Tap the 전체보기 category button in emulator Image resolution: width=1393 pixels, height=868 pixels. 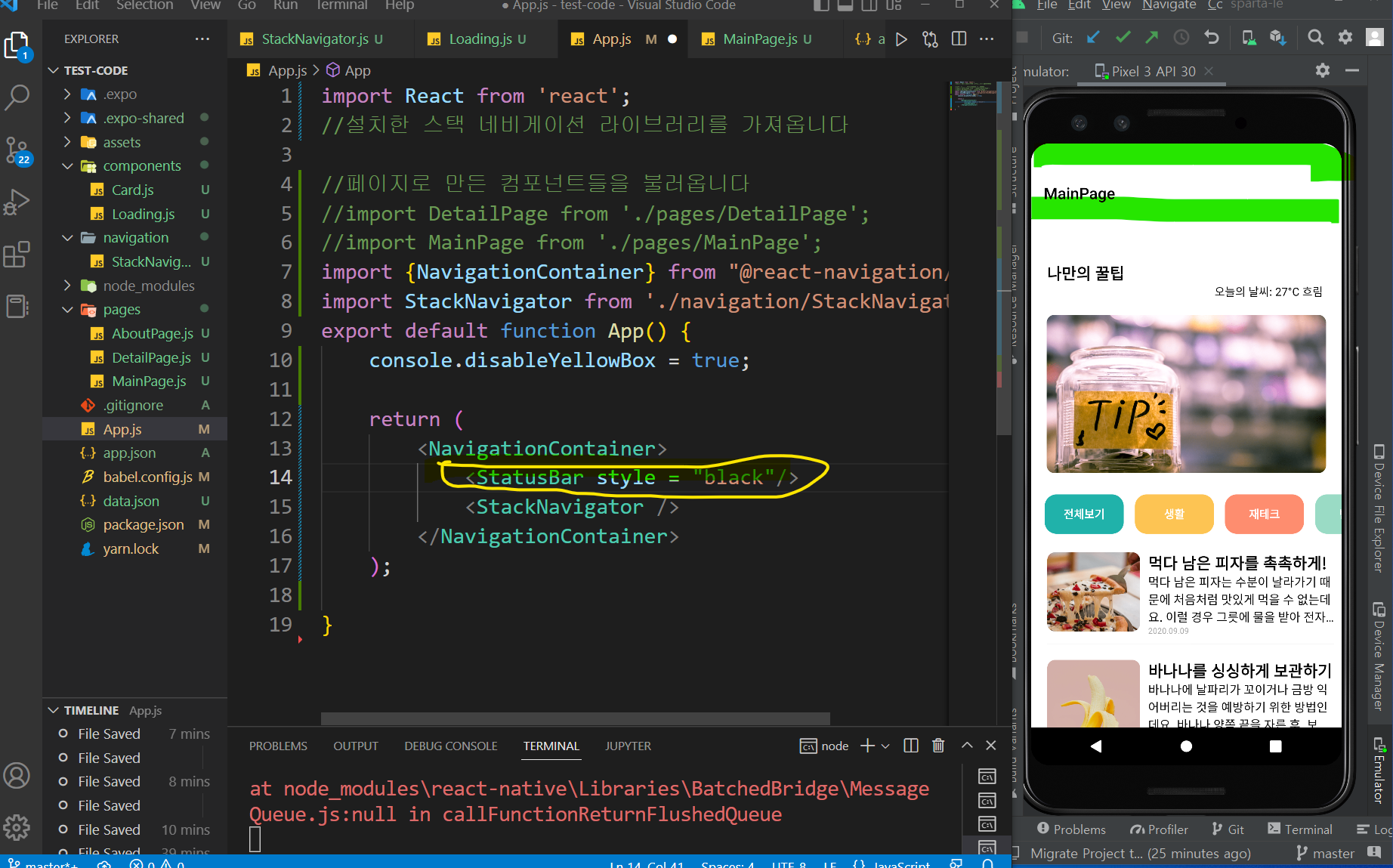click(x=1084, y=514)
